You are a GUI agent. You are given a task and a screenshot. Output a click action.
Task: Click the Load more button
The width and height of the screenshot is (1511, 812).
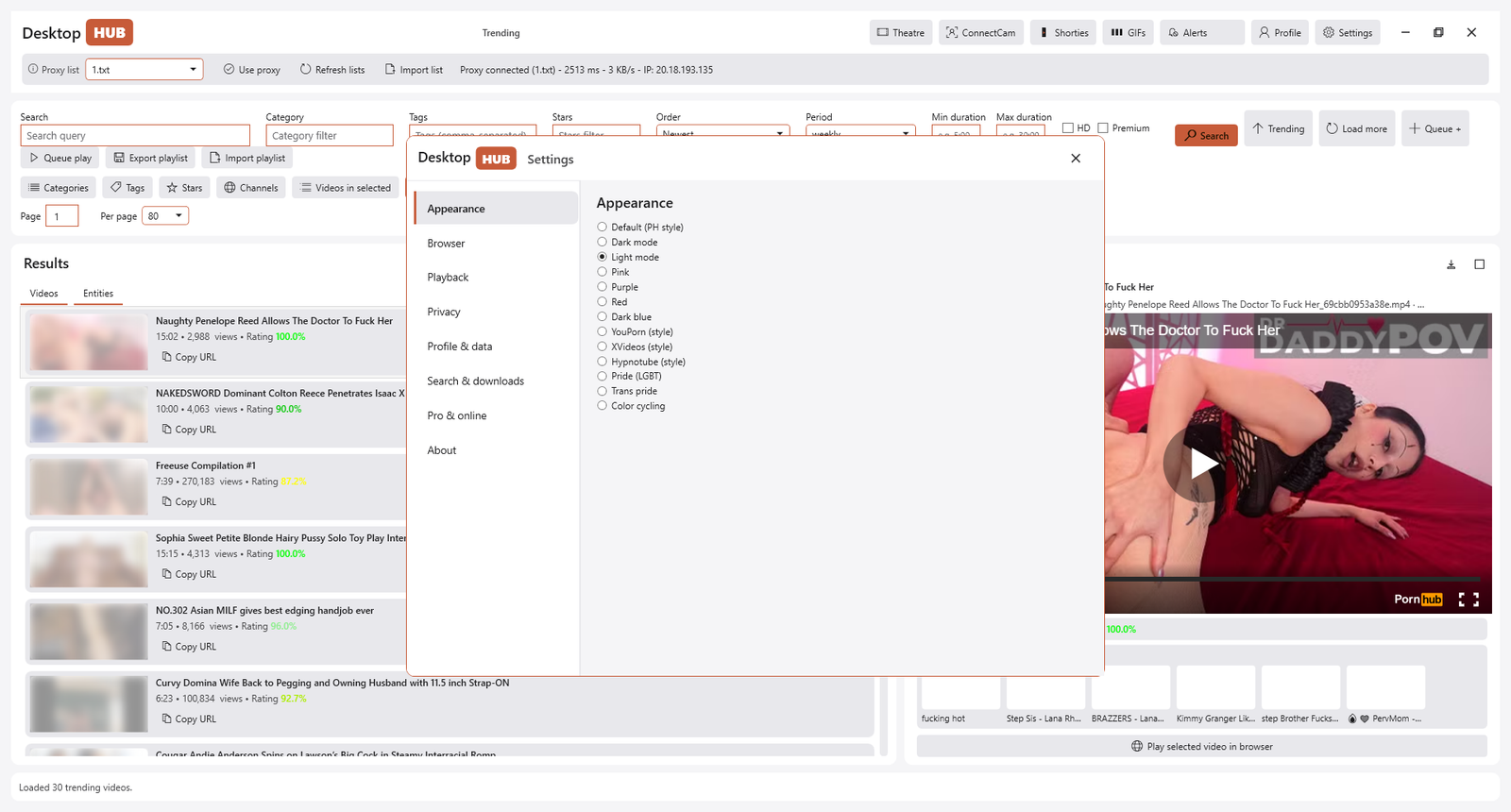coord(1357,128)
